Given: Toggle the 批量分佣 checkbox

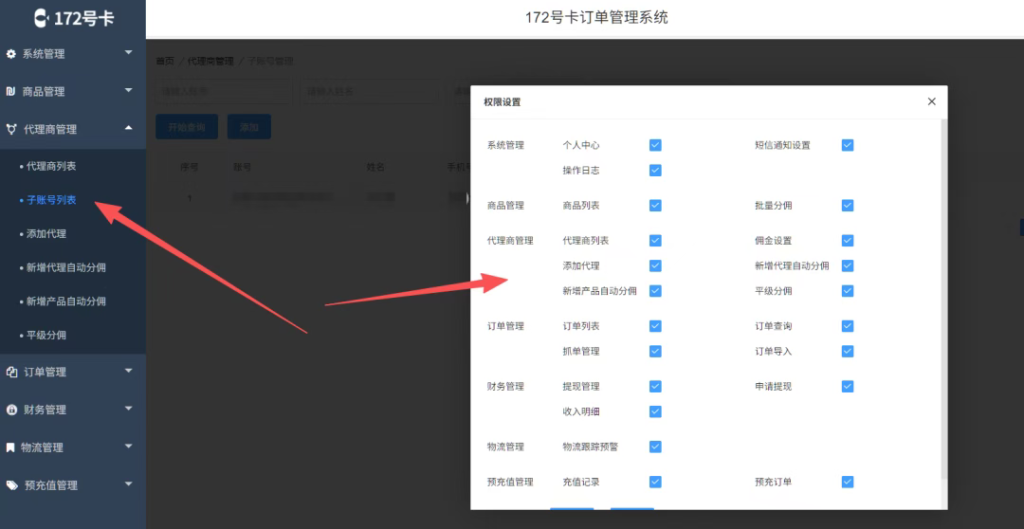Looking at the screenshot, I should pyautogui.click(x=848, y=206).
